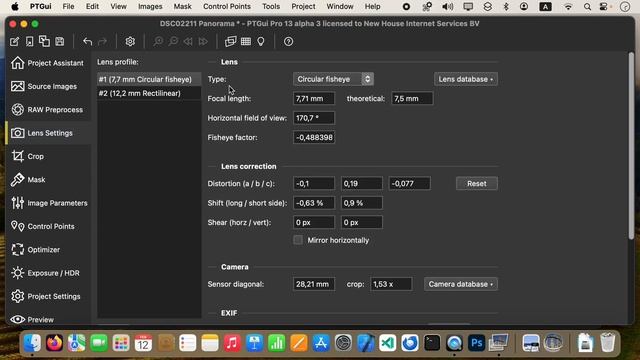
Task: Click the Open Project toolbar icon
Action: pyautogui.click(x=29, y=41)
